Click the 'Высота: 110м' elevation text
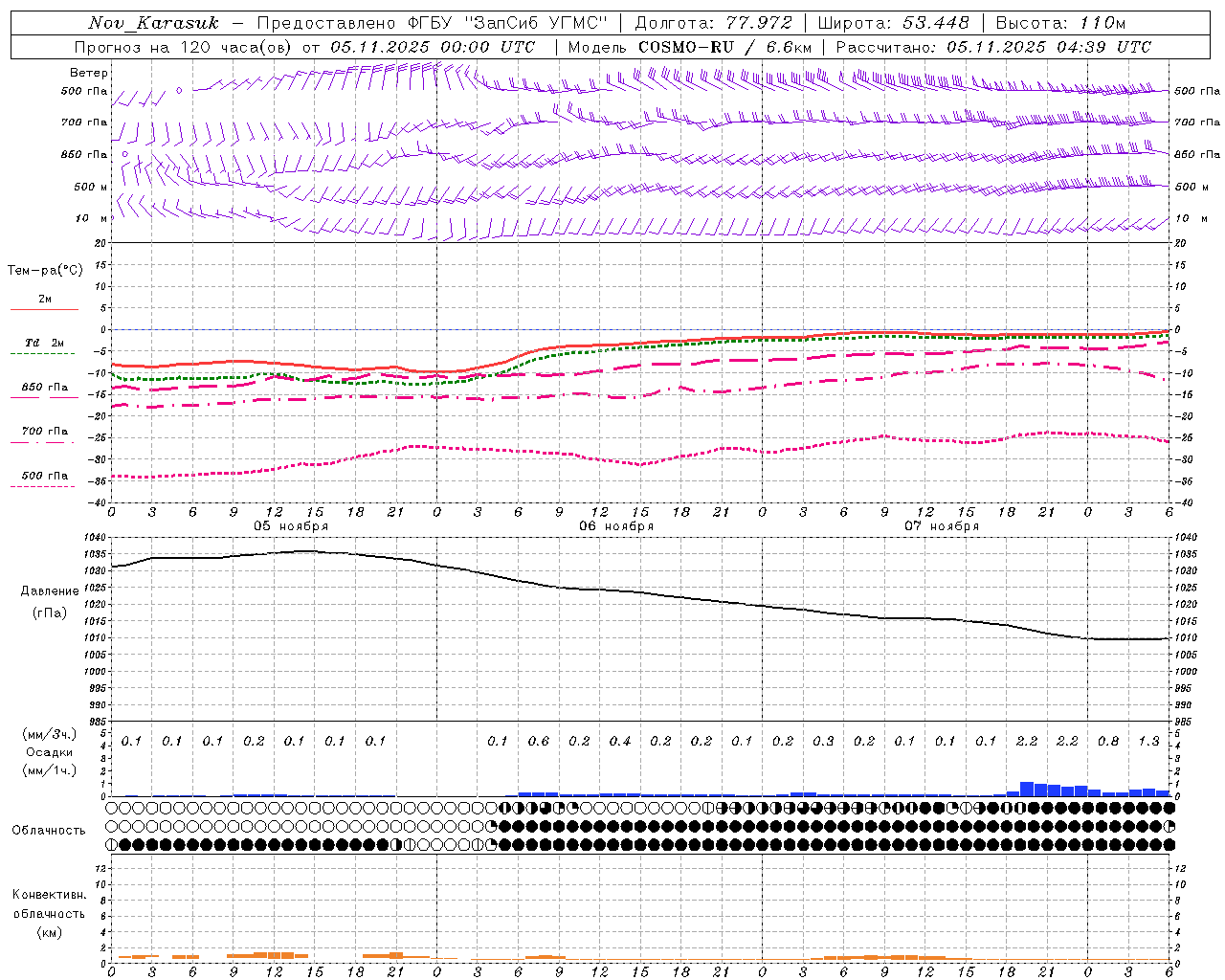Screen dimensions: 1225x980 tap(1060, 22)
